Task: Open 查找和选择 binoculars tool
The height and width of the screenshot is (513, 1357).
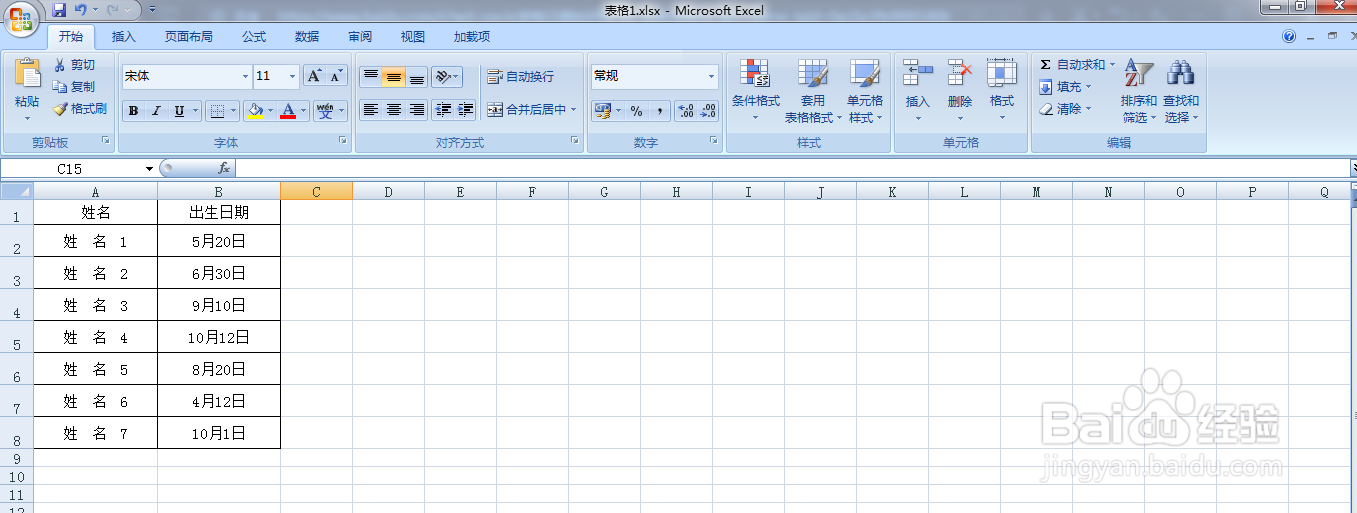Action: 1181,90
